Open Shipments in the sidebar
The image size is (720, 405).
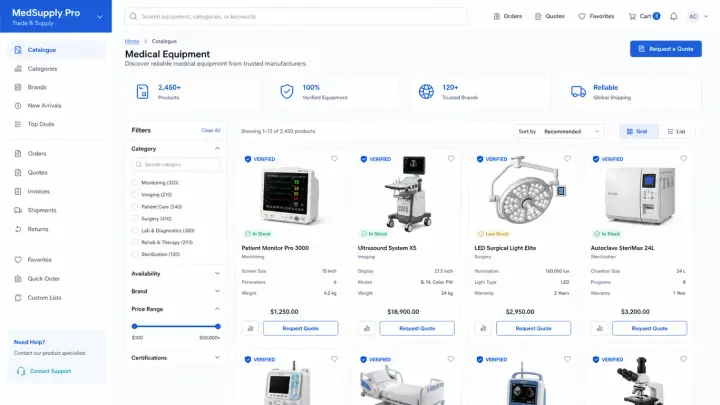(56, 210)
